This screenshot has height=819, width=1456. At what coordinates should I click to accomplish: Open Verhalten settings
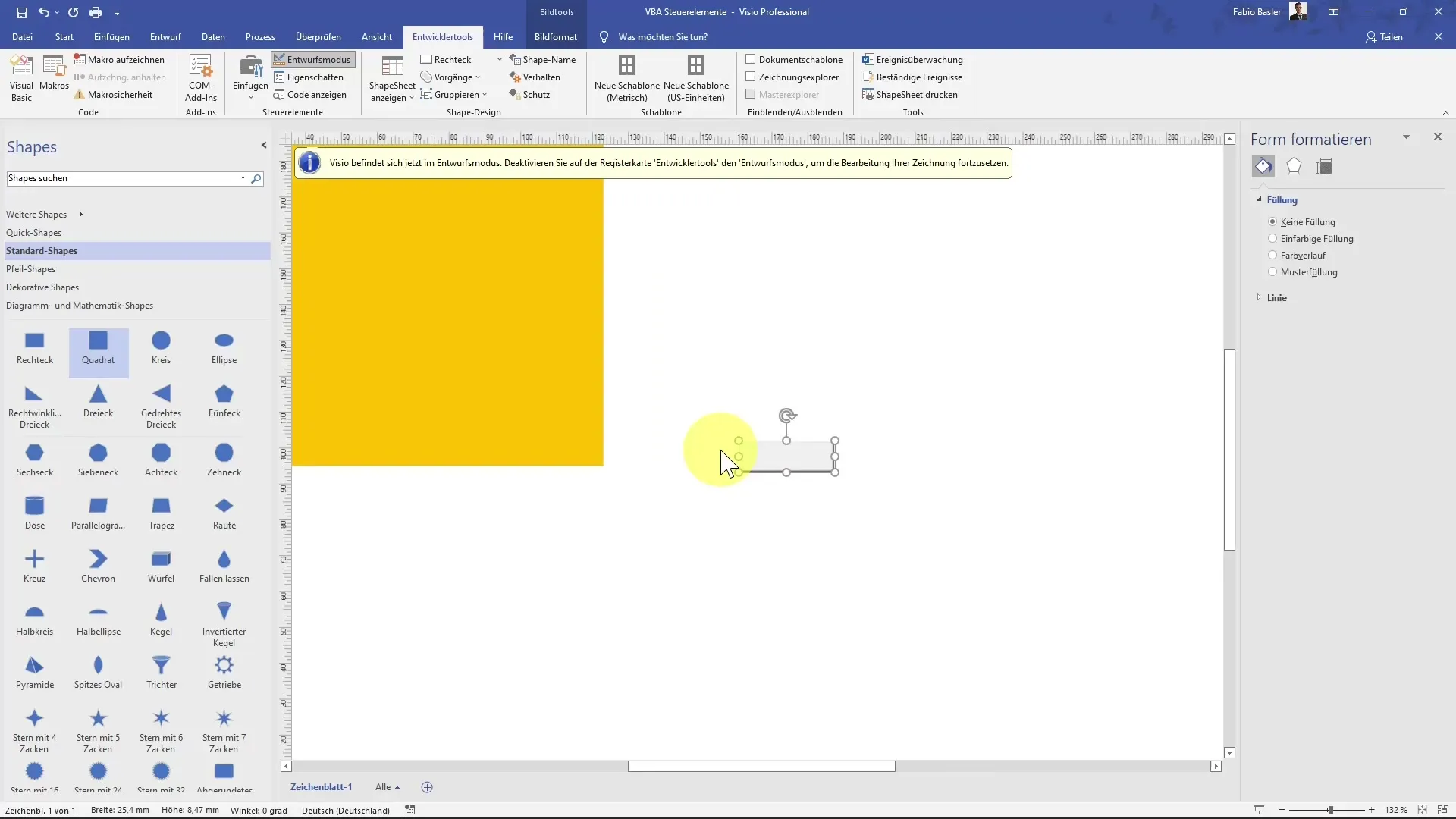535,77
